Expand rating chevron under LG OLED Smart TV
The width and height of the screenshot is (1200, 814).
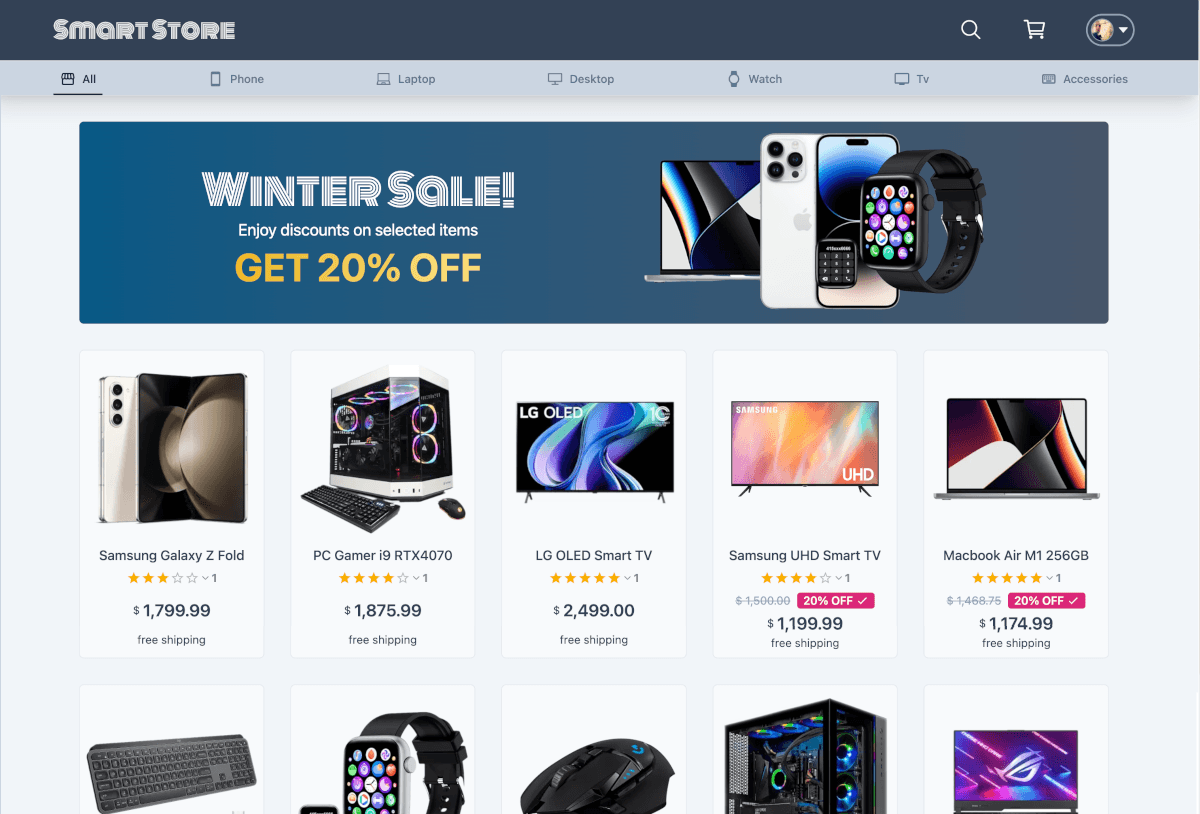(628, 578)
